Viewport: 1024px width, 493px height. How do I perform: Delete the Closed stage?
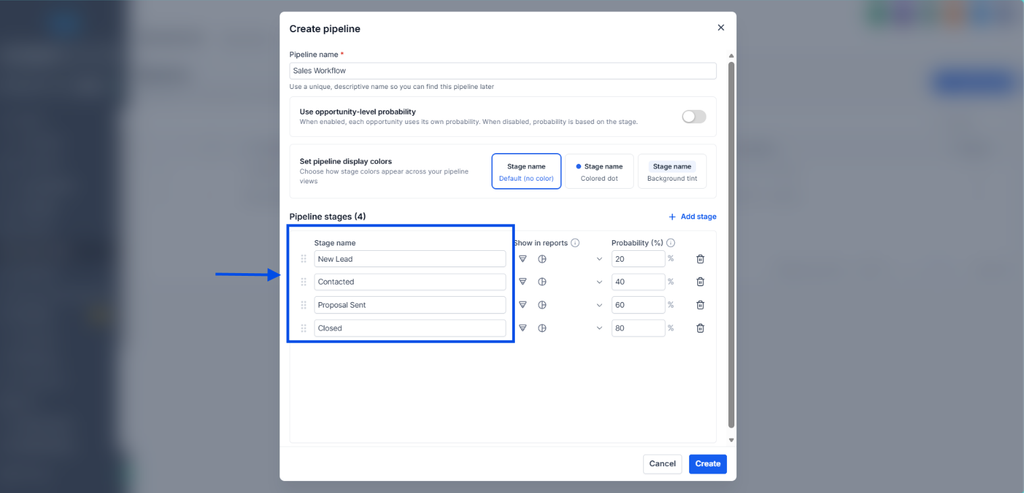pos(700,328)
